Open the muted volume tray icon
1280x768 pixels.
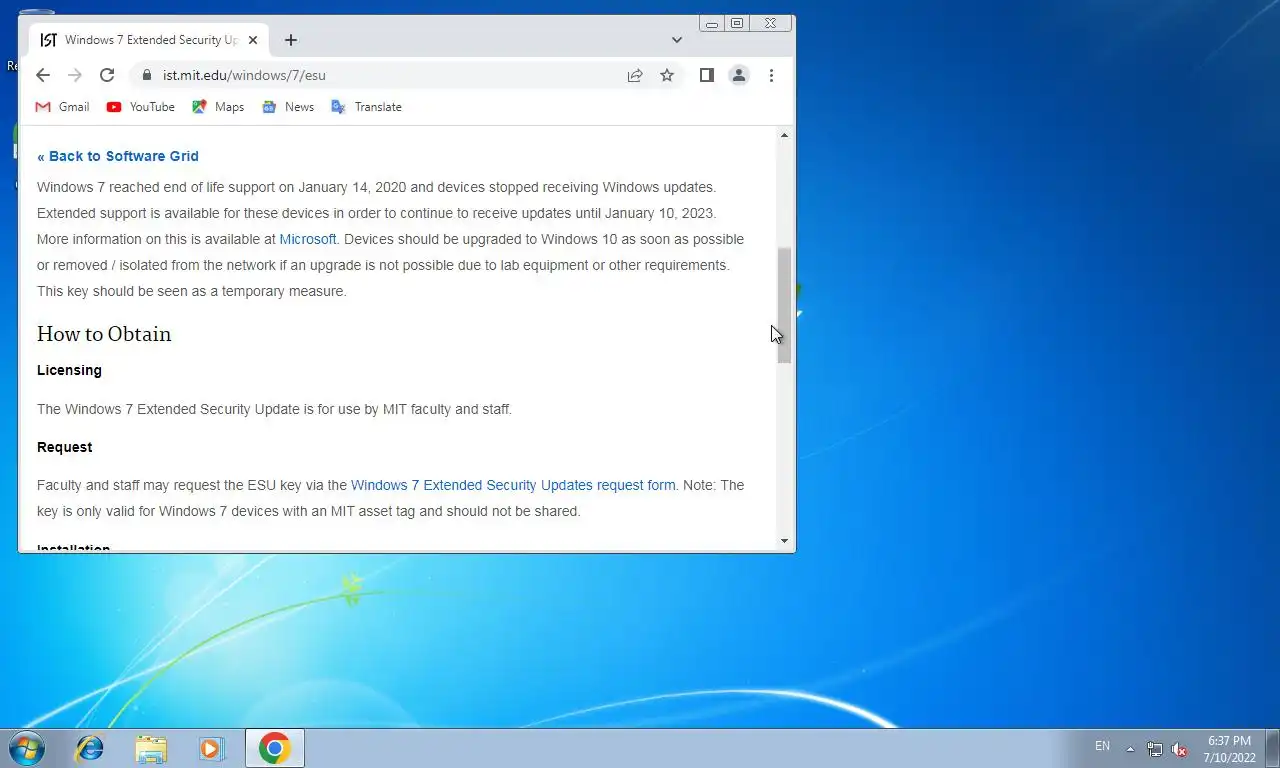point(1179,749)
